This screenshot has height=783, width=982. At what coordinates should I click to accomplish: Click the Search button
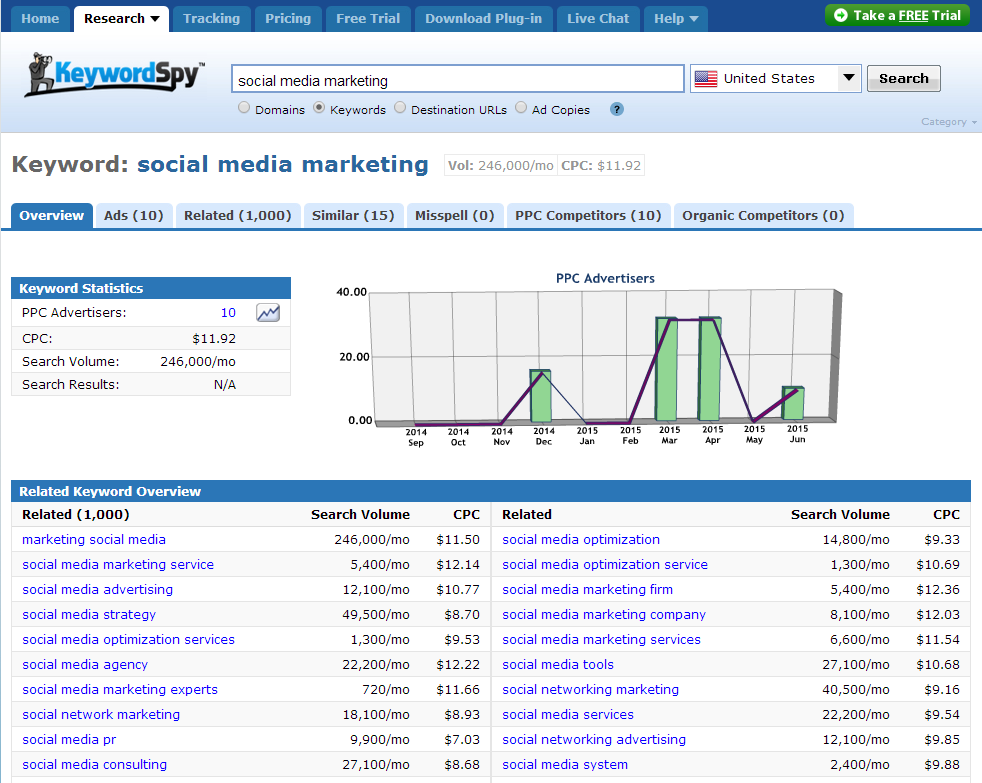(904, 79)
